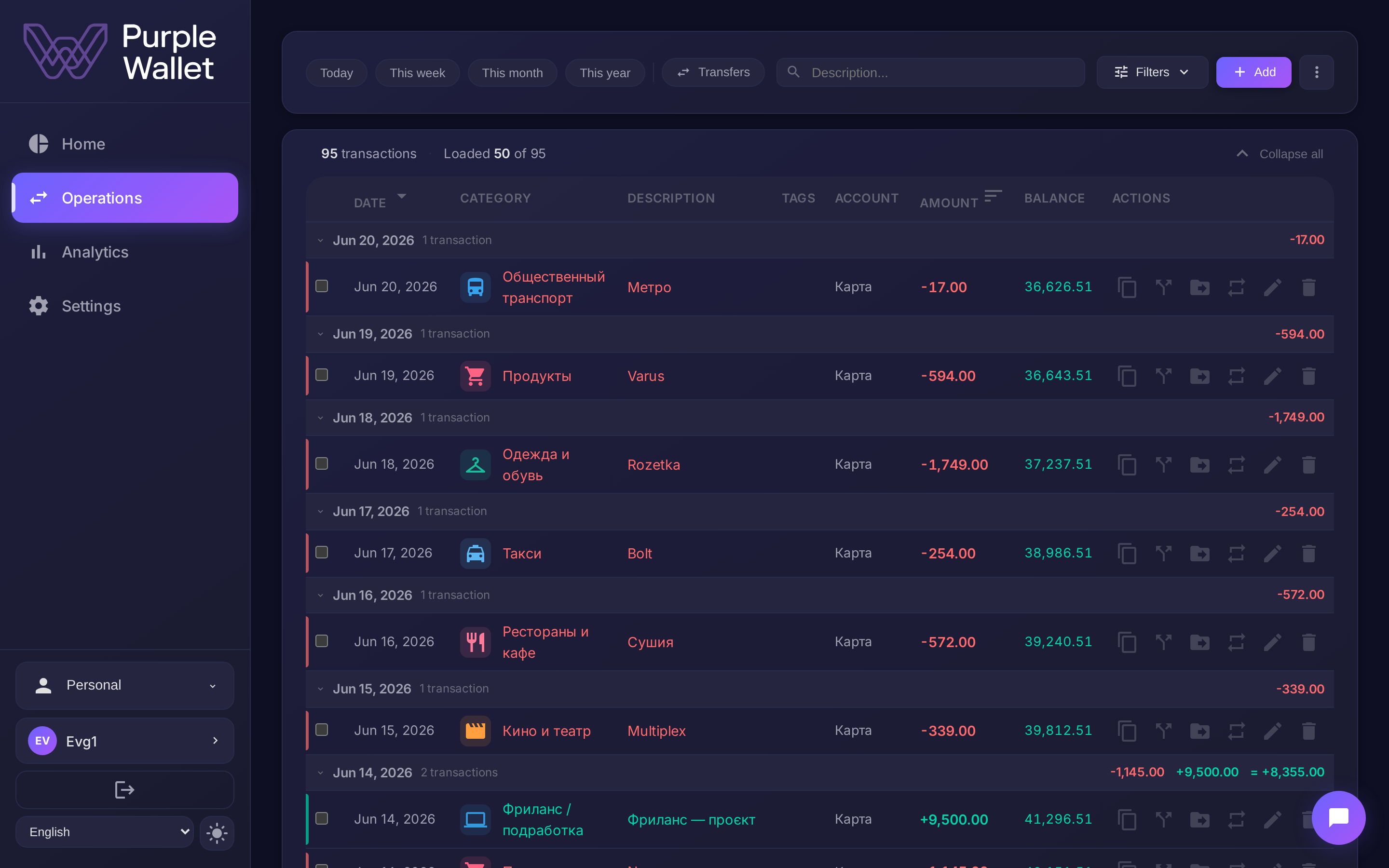The height and width of the screenshot is (868, 1389).
Task: Select the Jun 20 Метро transaction checkbox
Action: (x=322, y=286)
